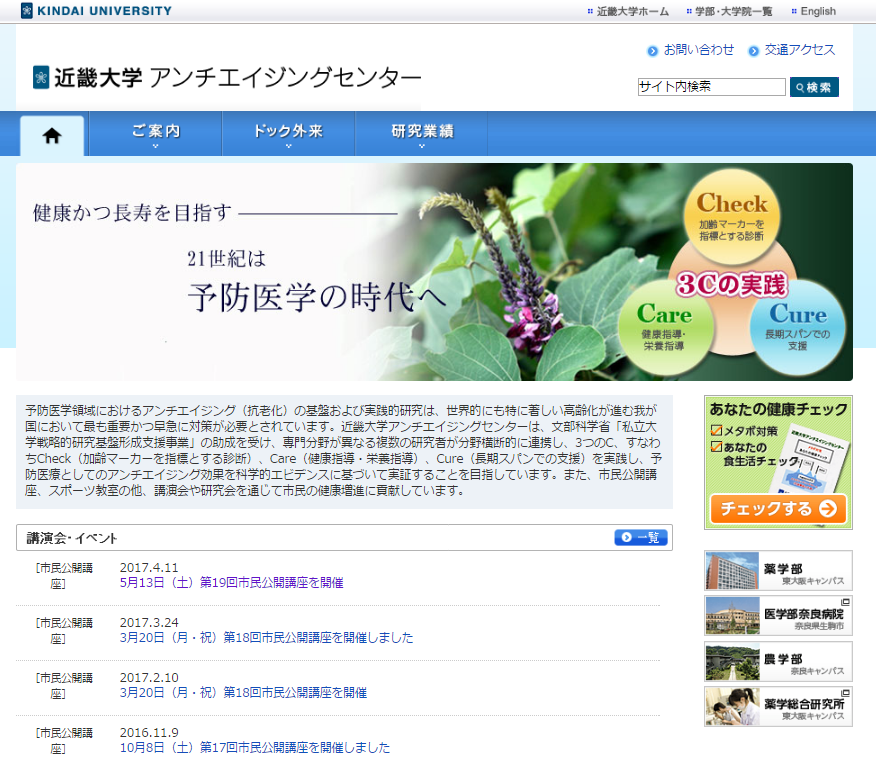
Task: Expand the ご案内 menu
Action: 155,134
